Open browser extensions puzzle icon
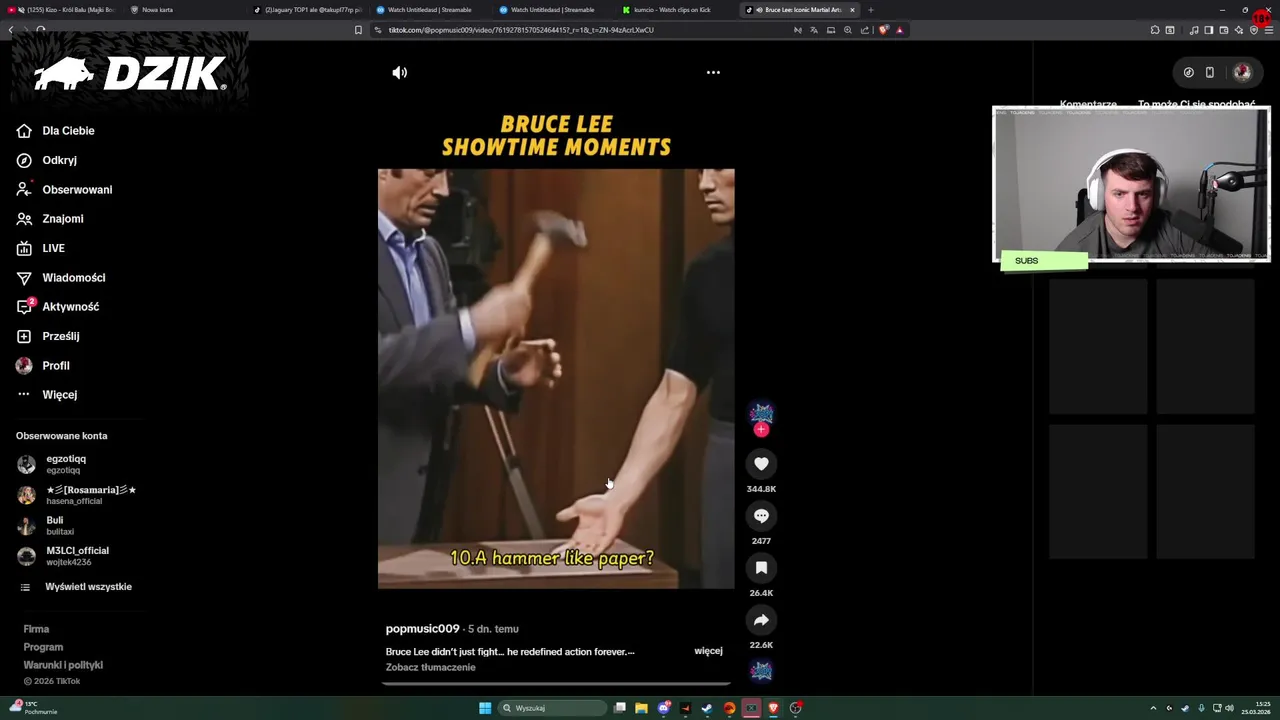Screen dimensions: 1280x720 tap(1154, 30)
